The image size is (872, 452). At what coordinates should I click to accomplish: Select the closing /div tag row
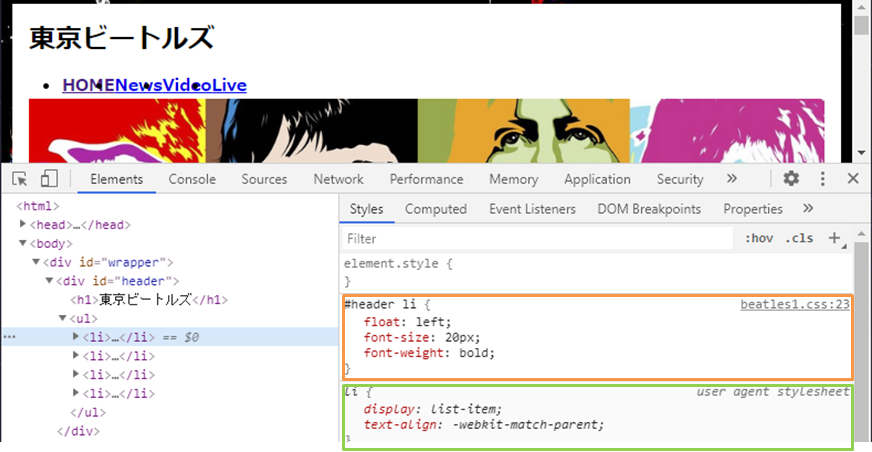(78, 431)
